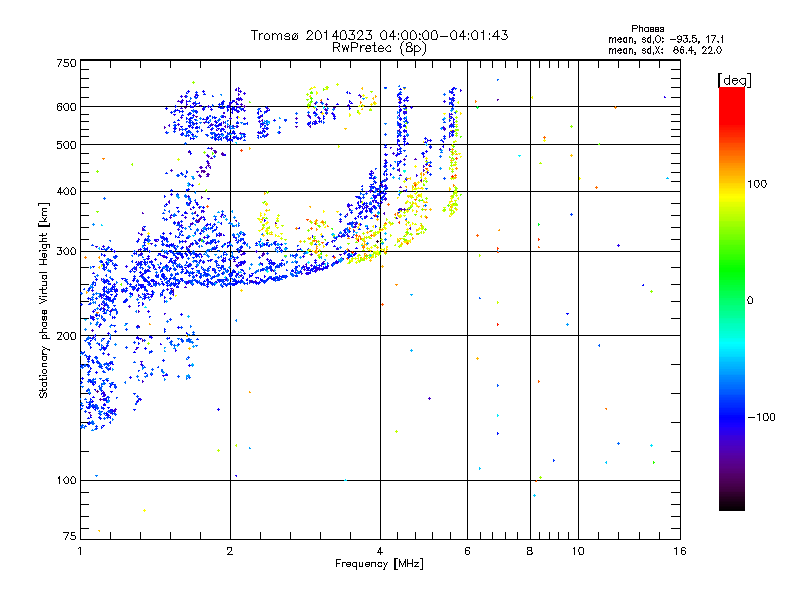The image size is (800, 600).
Task: Click the phase colorbar scale
Action: pos(732,298)
